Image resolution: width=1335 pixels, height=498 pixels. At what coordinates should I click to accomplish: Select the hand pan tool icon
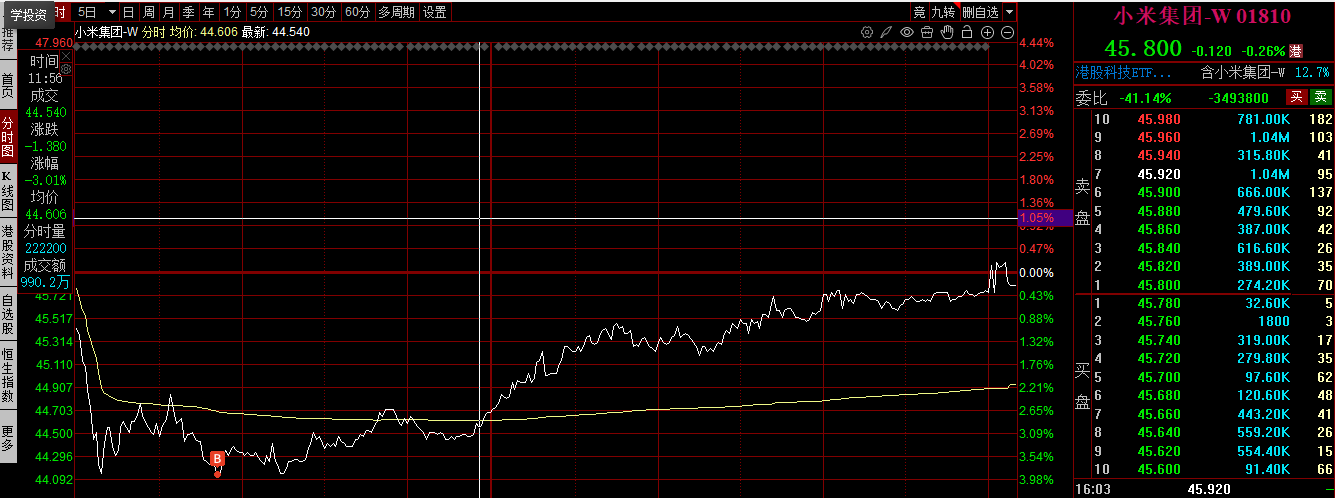(x=947, y=32)
